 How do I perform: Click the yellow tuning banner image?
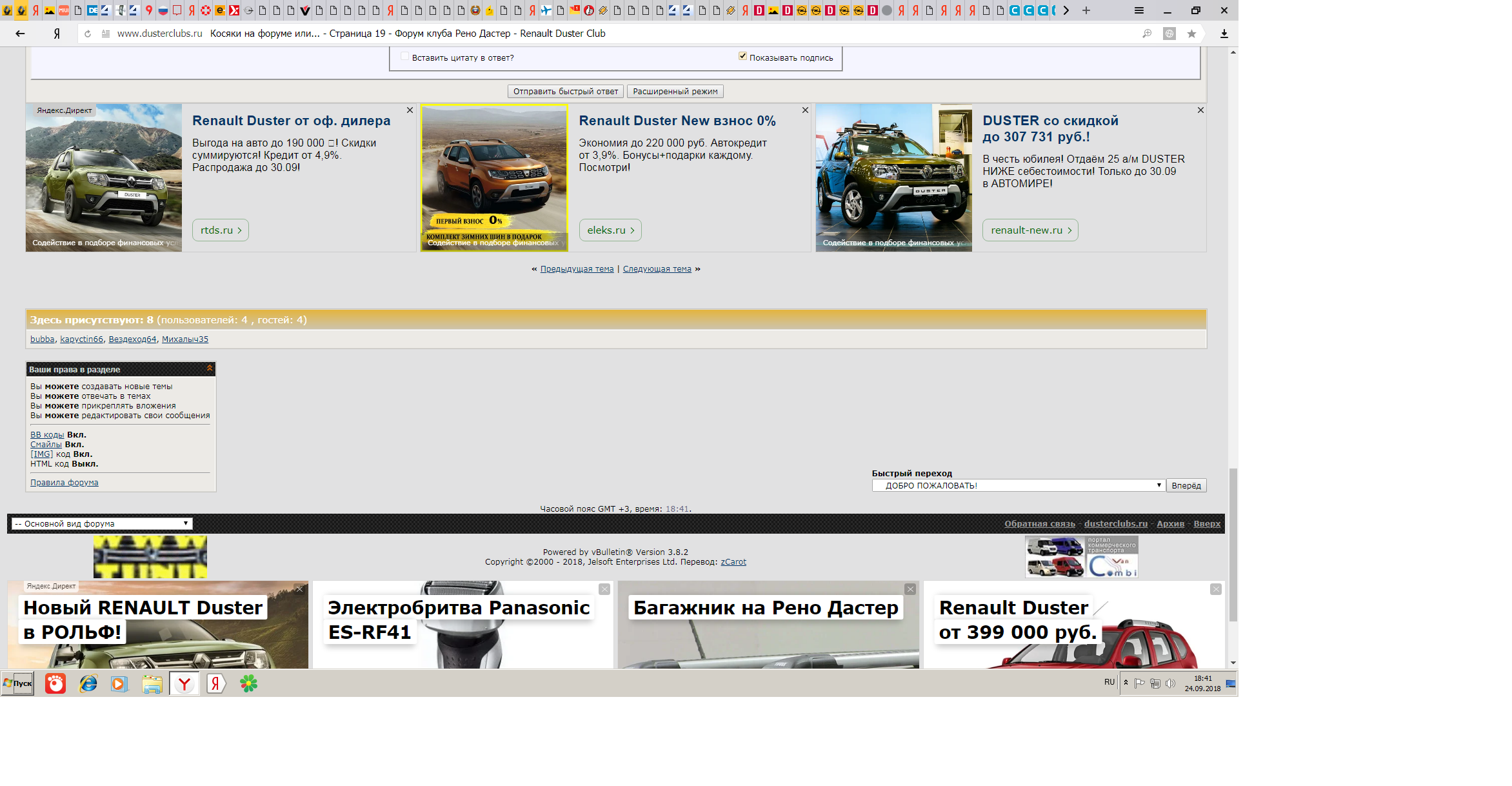tap(150, 556)
